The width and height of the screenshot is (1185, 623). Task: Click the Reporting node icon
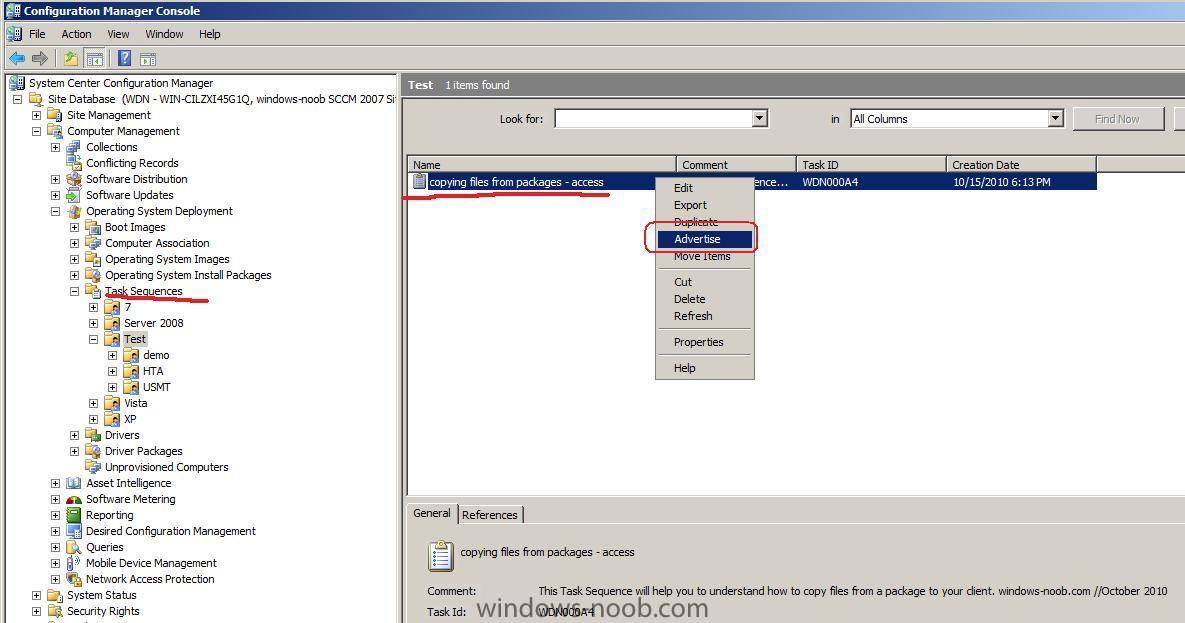(x=73, y=515)
